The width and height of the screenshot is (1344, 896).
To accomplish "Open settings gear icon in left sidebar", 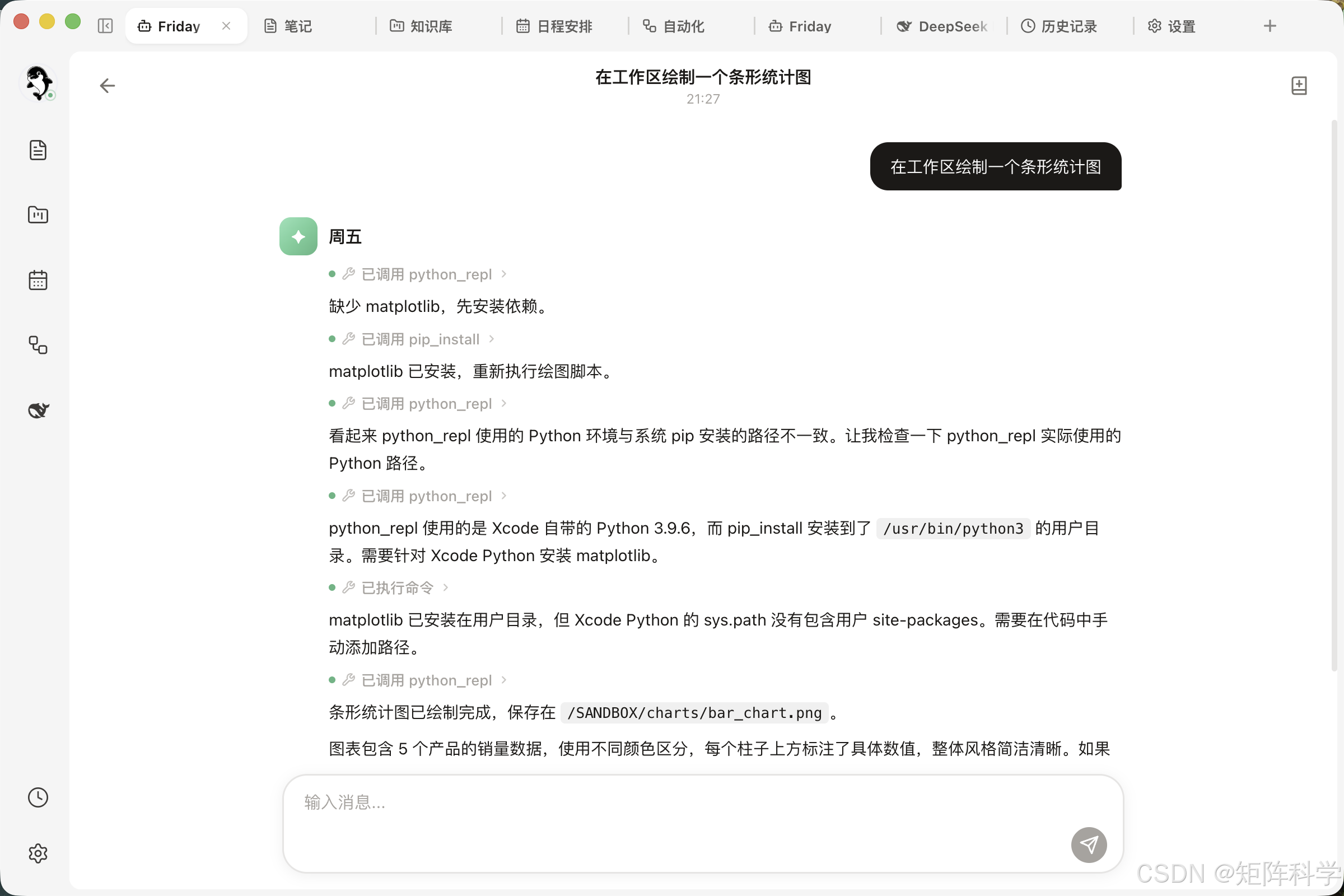I will 38,853.
